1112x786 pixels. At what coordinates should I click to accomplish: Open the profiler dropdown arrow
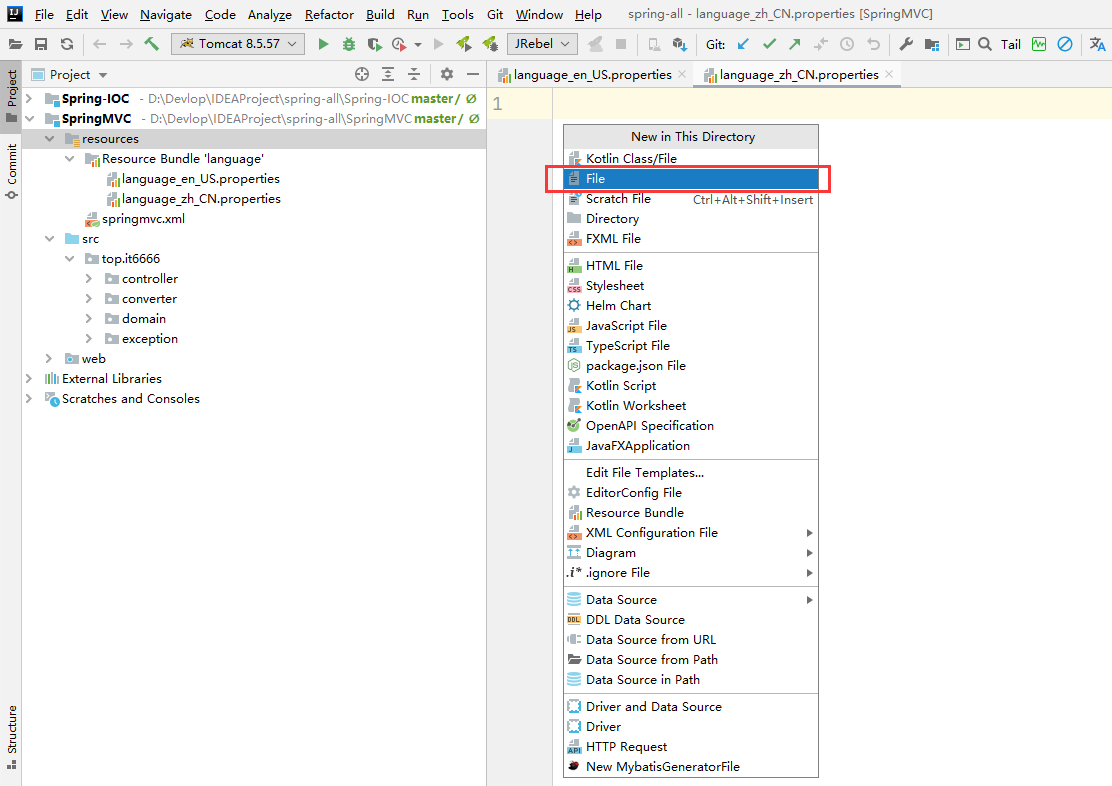[418, 45]
